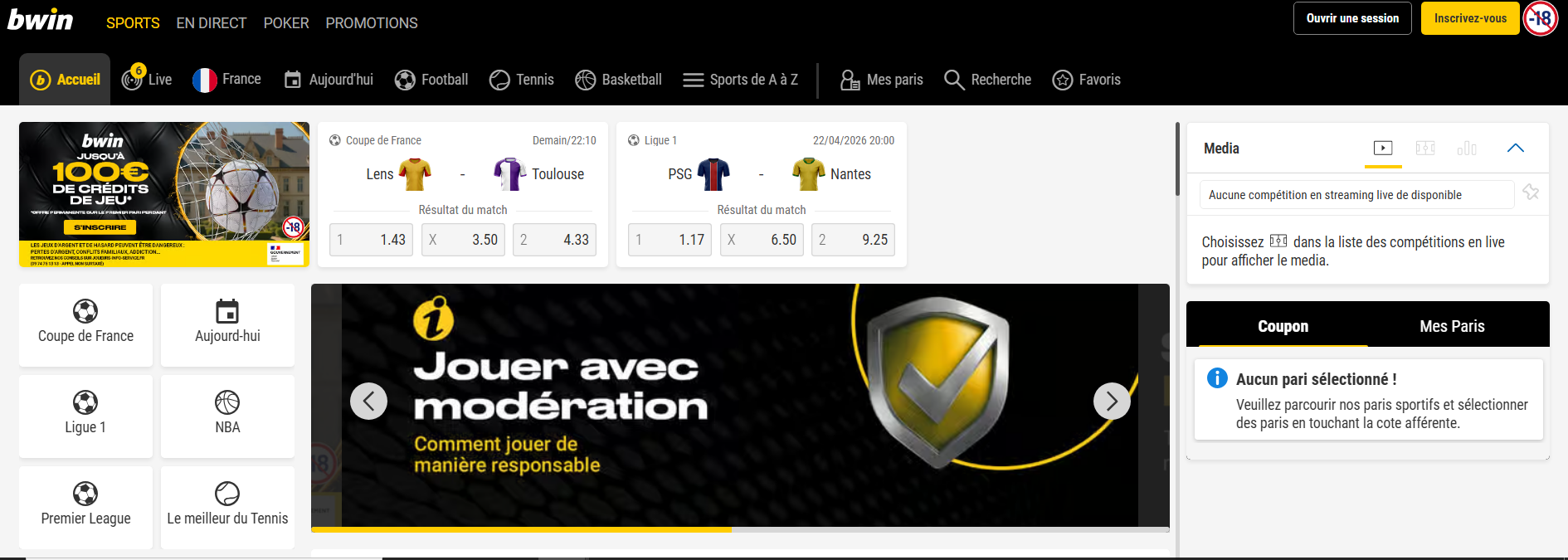Open Aujourd'hui calendar events
The height and width of the screenshot is (560, 1568).
point(329,80)
